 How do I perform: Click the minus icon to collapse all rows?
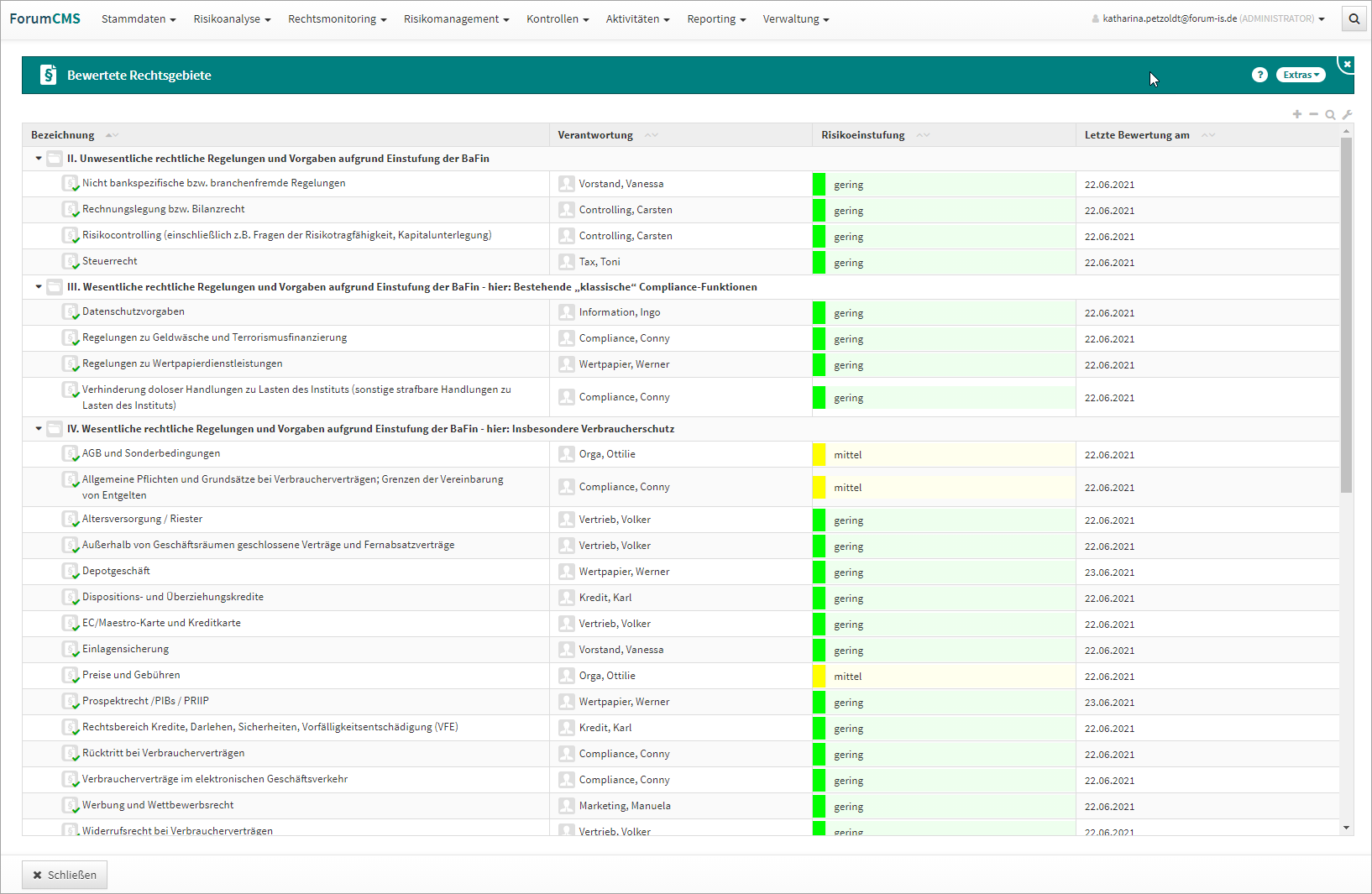tap(1313, 114)
